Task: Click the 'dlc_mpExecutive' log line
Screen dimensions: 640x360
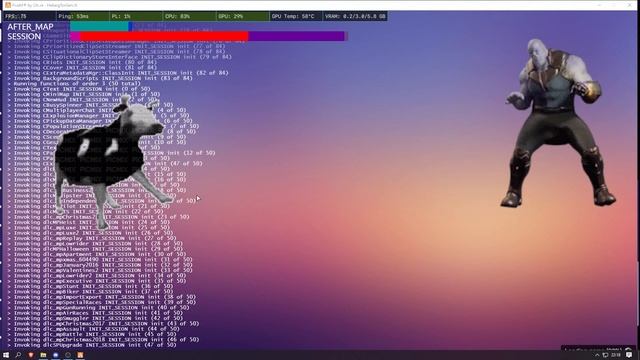Action: pos(97,281)
